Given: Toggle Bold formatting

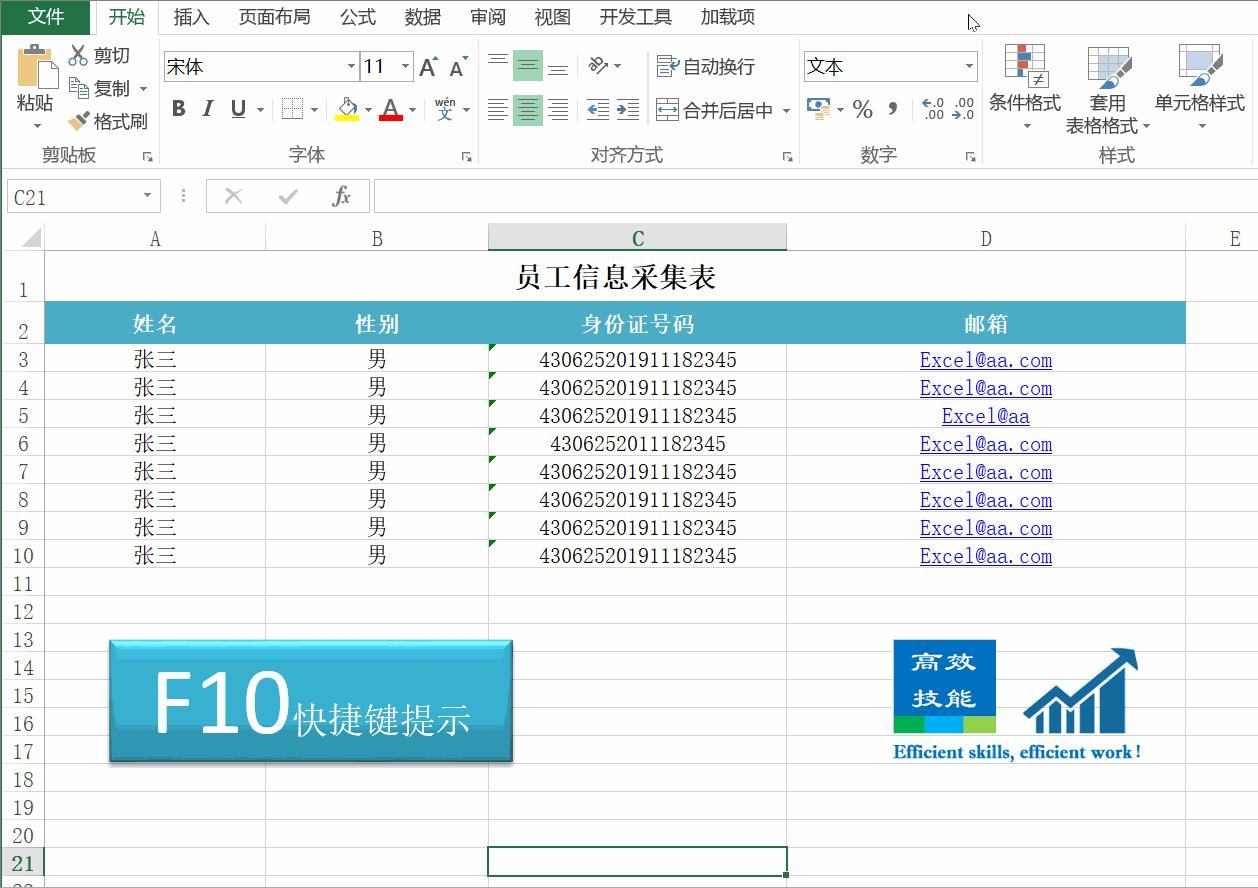Looking at the screenshot, I should pos(178,109).
